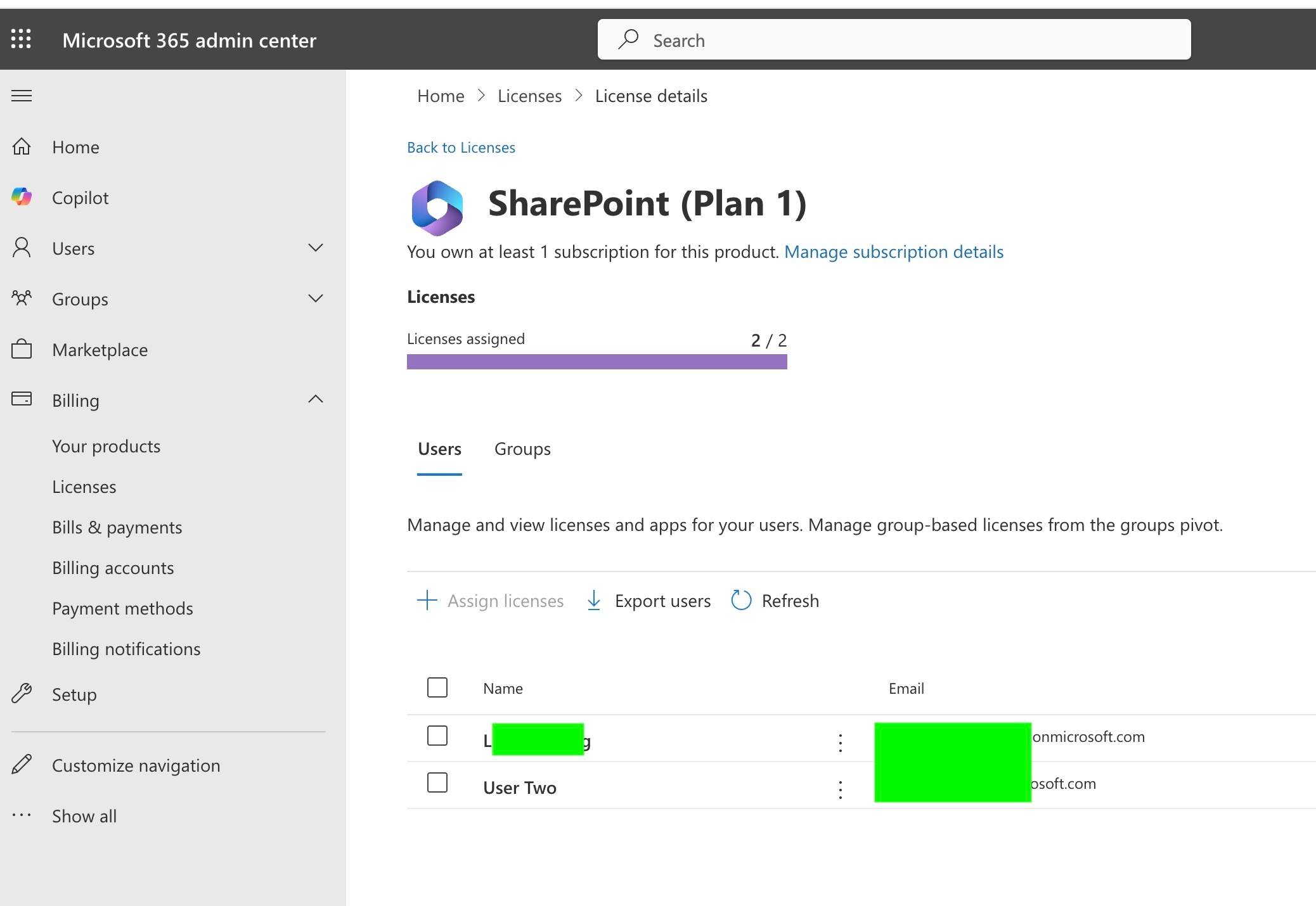Click the Customize navigation pencil icon
Image resolution: width=1316 pixels, height=906 pixels.
[x=22, y=765]
